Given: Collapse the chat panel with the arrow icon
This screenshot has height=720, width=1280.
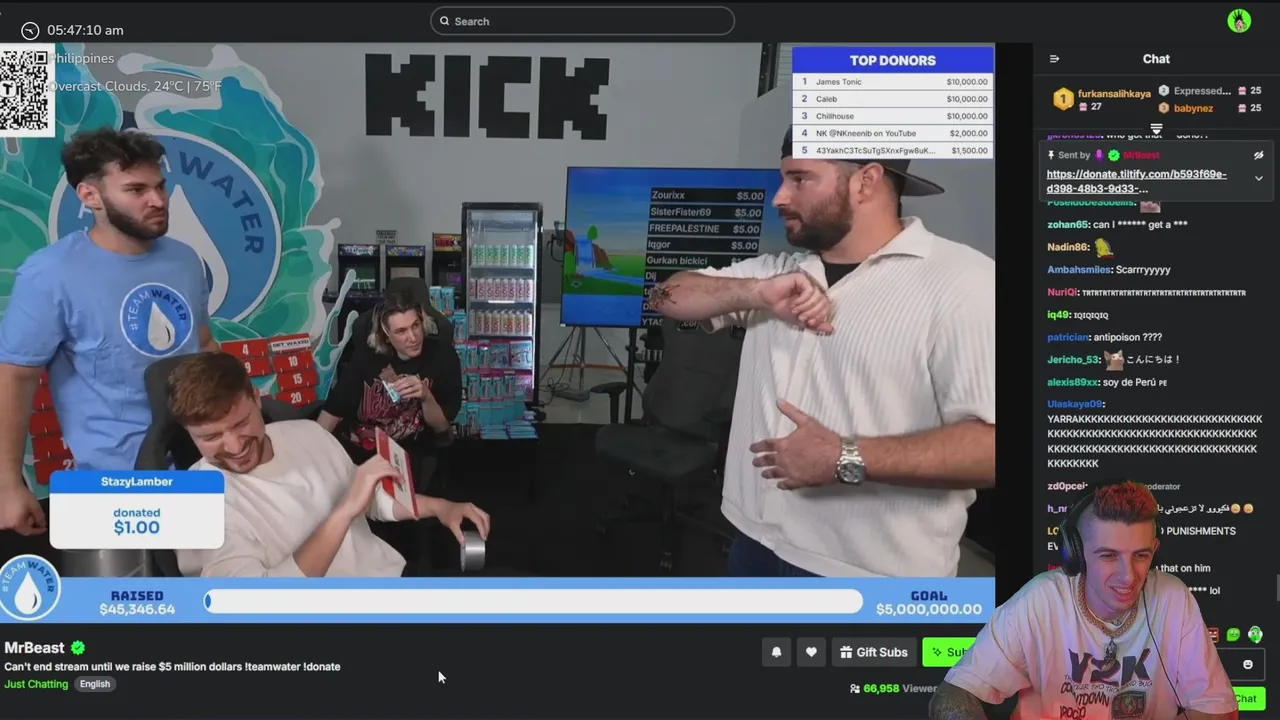Looking at the screenshot, I should pyautogui.click(x=1054, y=59).
